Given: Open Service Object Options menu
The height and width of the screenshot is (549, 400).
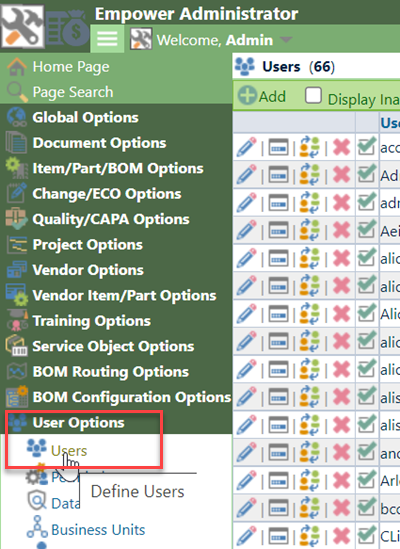Looking at the screenshot, I should [113, 346].
